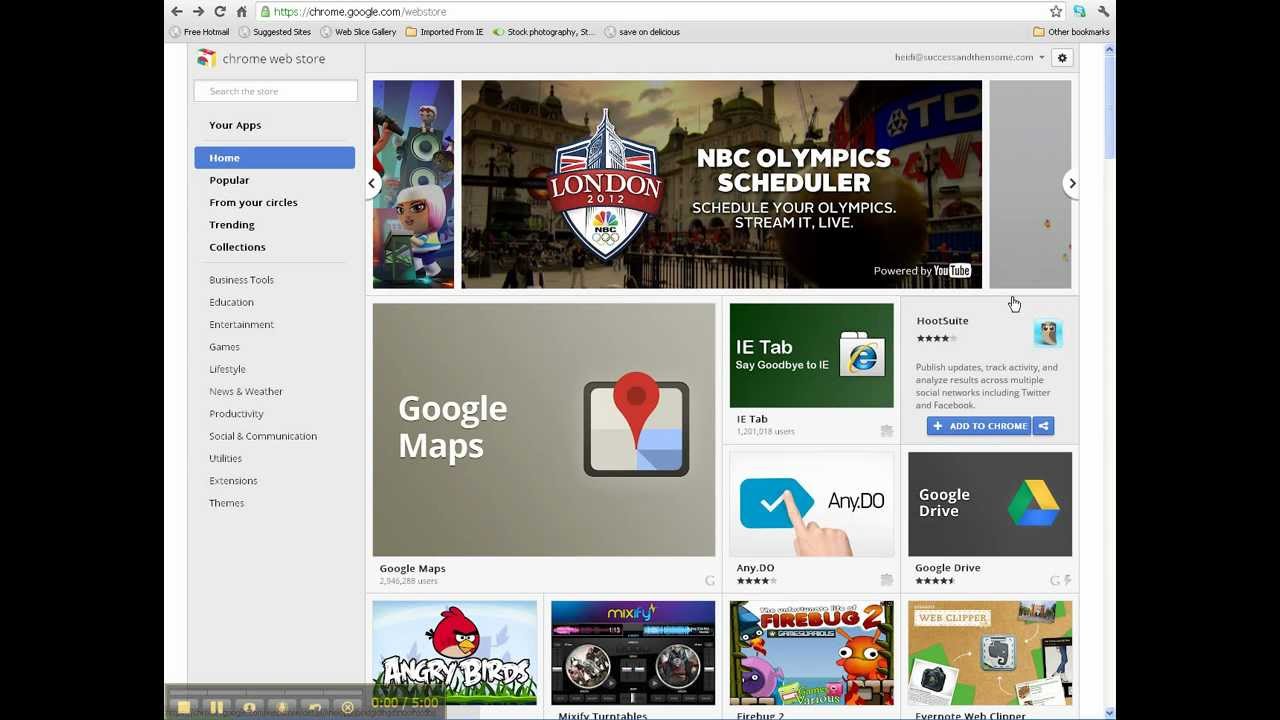Screen dimensions: 1280x720
Task: Click the HootSuite owl icon
Action: [1047, 333]
